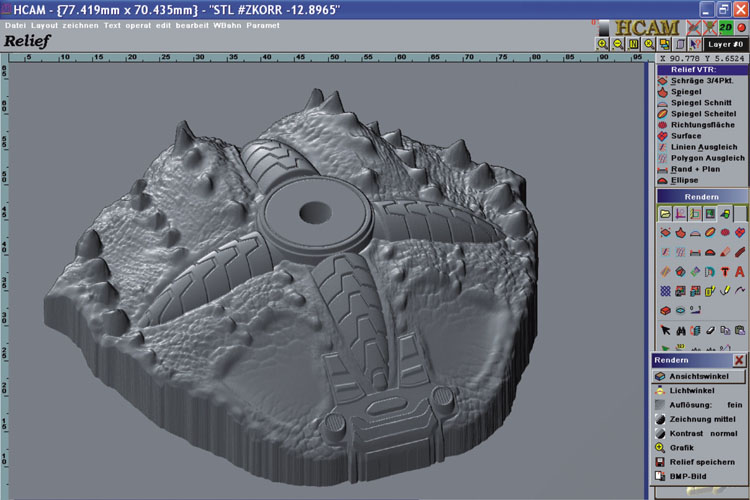
Task: Click the binoculars search icon
Action: coord(680,330)
